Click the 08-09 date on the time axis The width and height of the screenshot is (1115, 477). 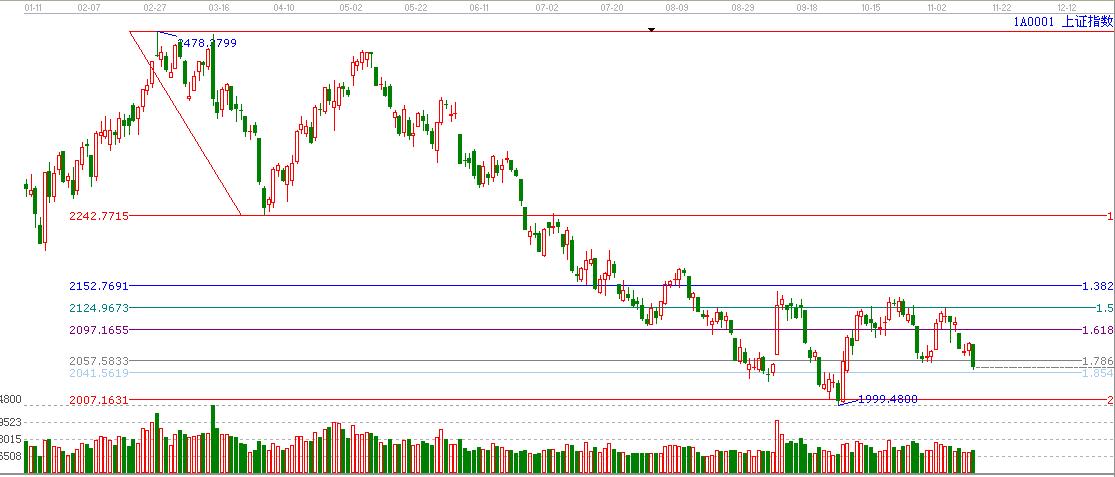[x=677, y=6]
